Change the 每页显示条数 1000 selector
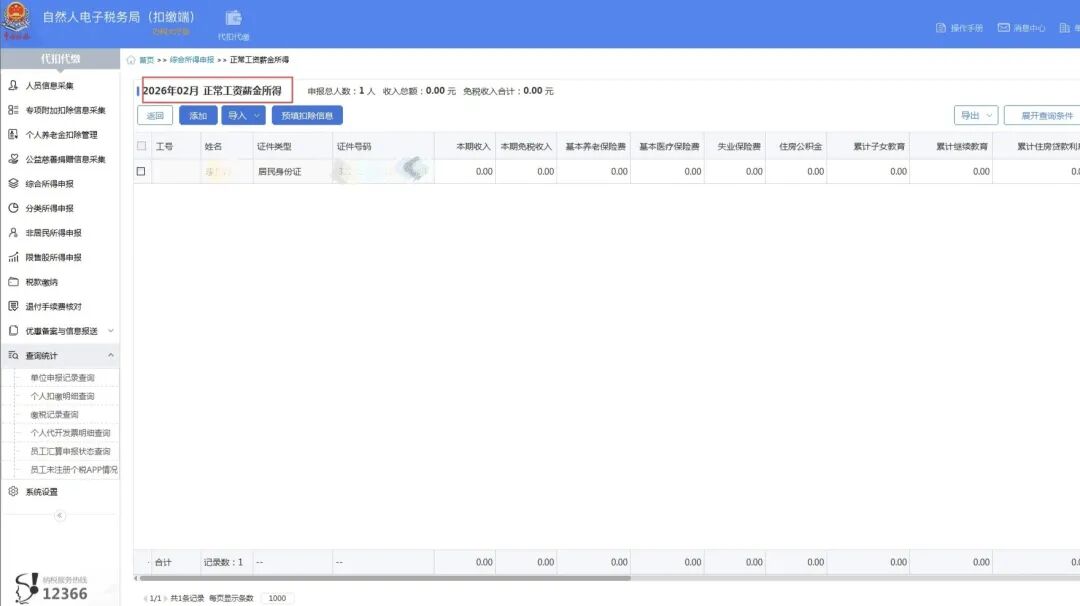Image resolution: width=1080 pixels, height=606 pixels. [278, 598]
